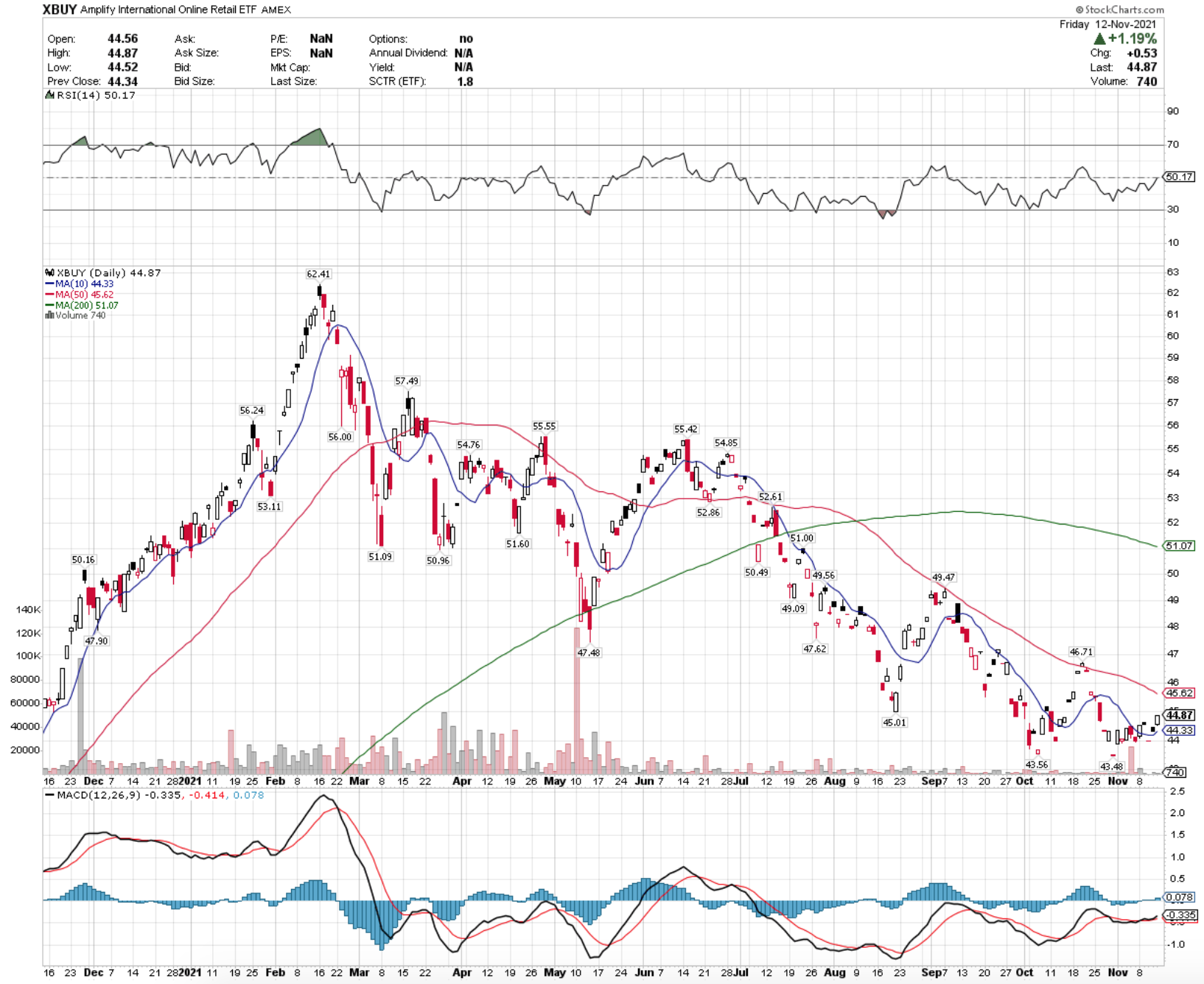Click the volume bars icon beside Volume 740 legend
Screen dimensions: 1204x984
click(49, 315)
